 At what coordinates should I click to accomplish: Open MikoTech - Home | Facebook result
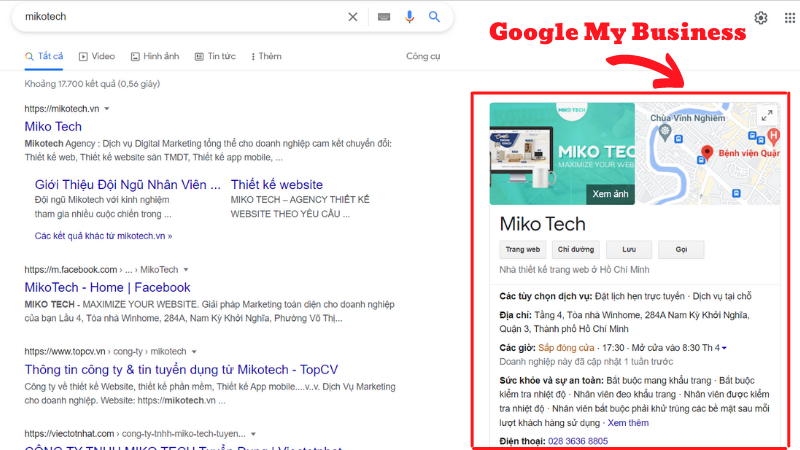pyautogui.click(x=107, y=287)
